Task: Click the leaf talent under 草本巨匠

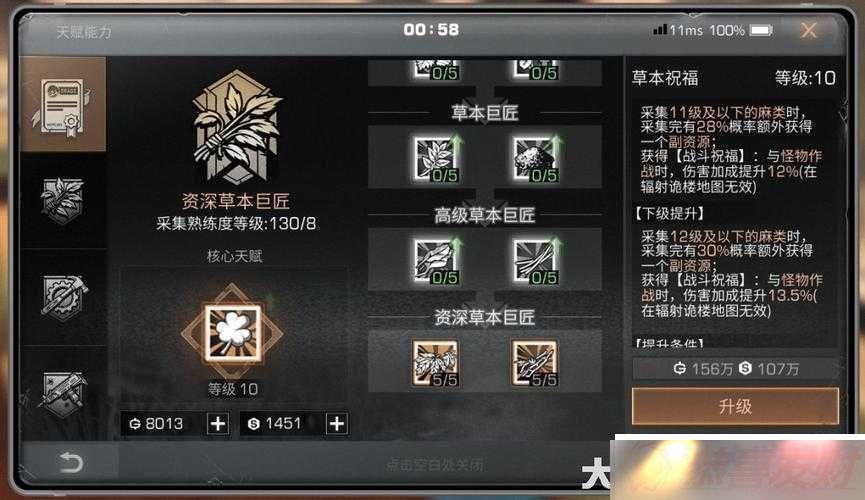Action: (436, 159)
